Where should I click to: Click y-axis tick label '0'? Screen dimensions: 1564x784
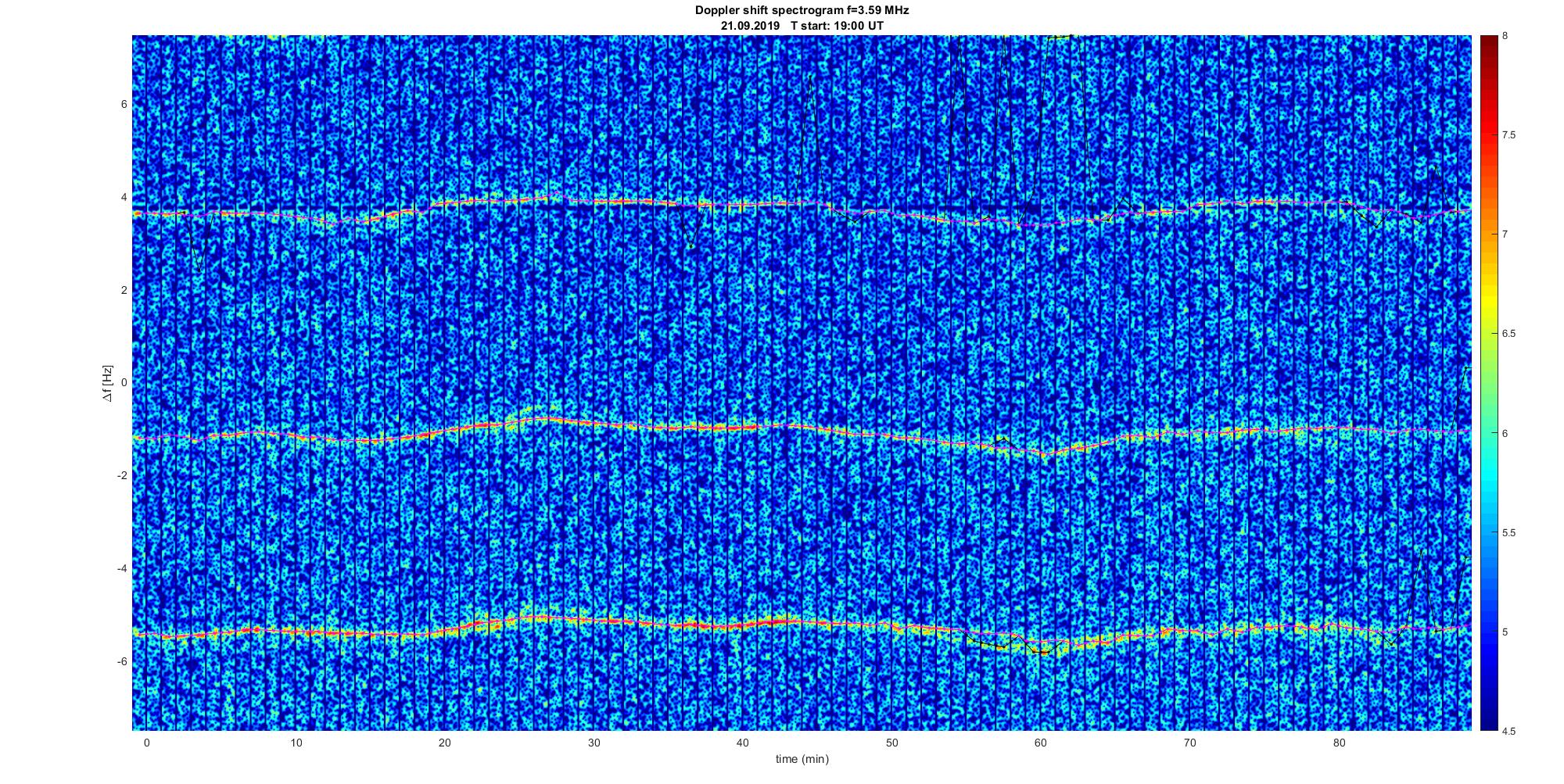click(x=124, y=383)
